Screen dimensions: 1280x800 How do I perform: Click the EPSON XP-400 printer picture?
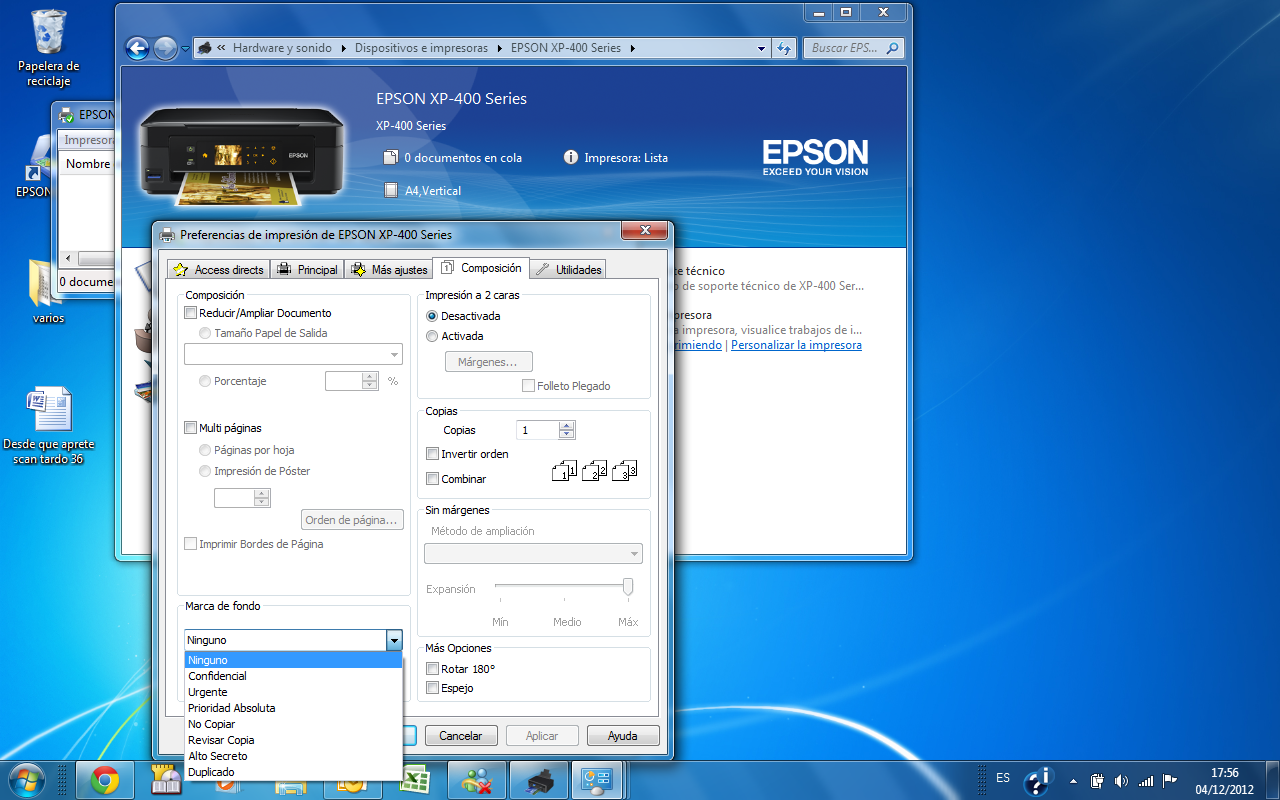pos(241,155)
